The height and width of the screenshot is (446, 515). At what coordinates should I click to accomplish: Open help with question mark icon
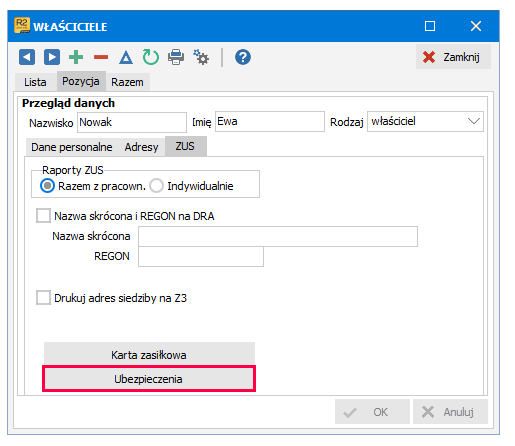[243, 57]
